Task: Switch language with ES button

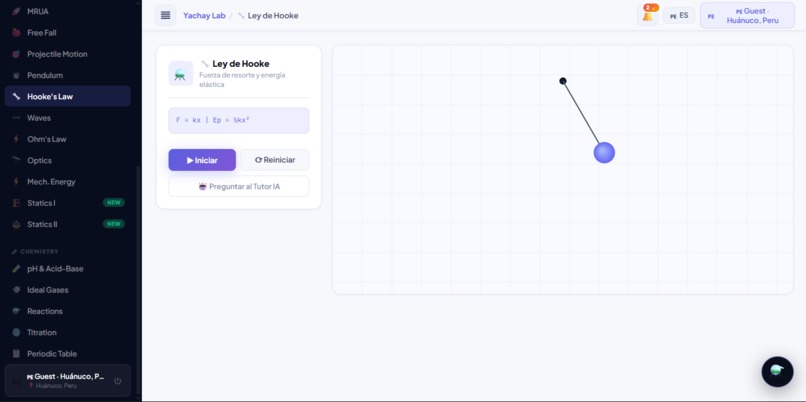Action: click(679, 15)
